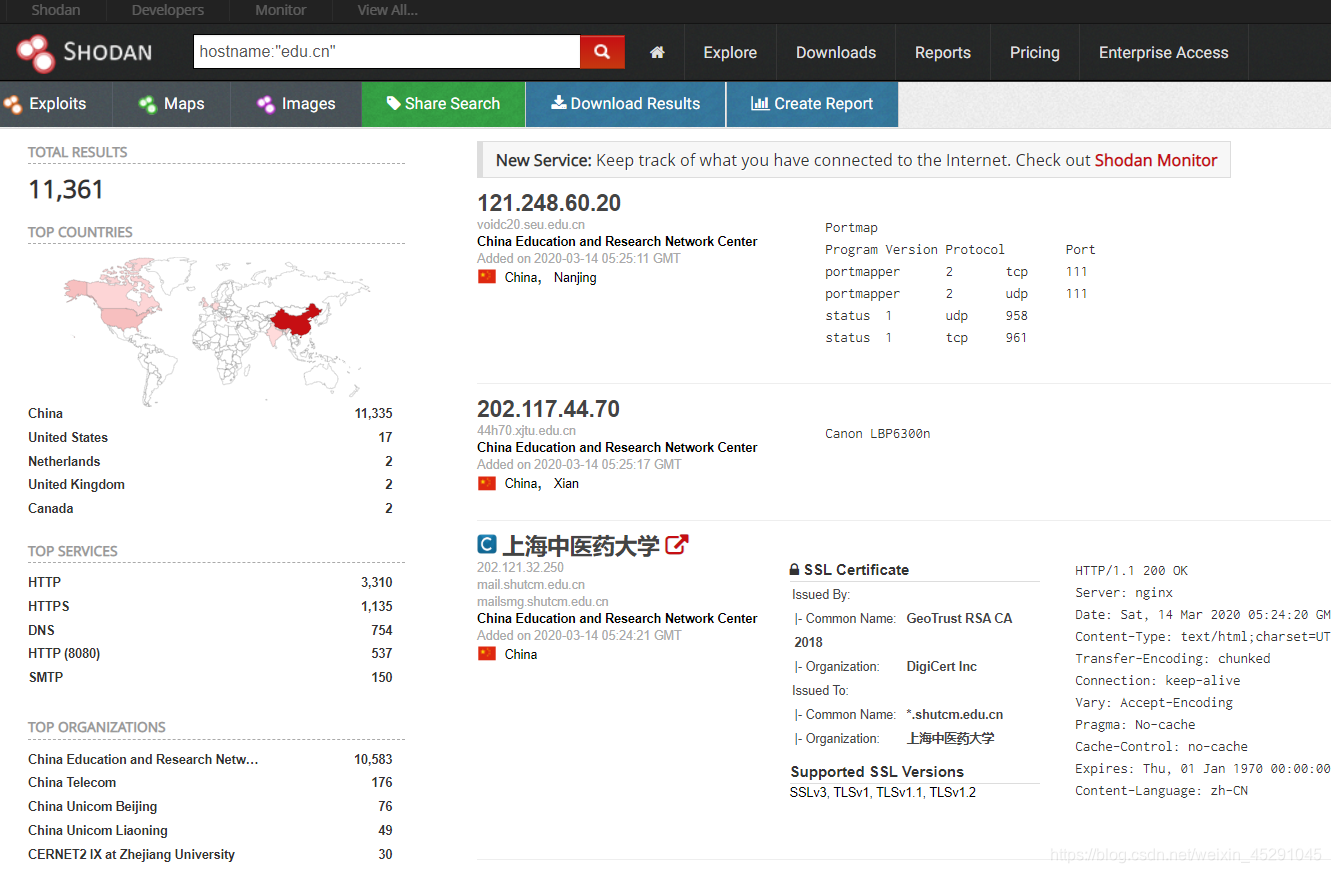Open the 121.248.60.20 result
Image resolution: width=1331 pixels, height=873 pixels.
549,203
